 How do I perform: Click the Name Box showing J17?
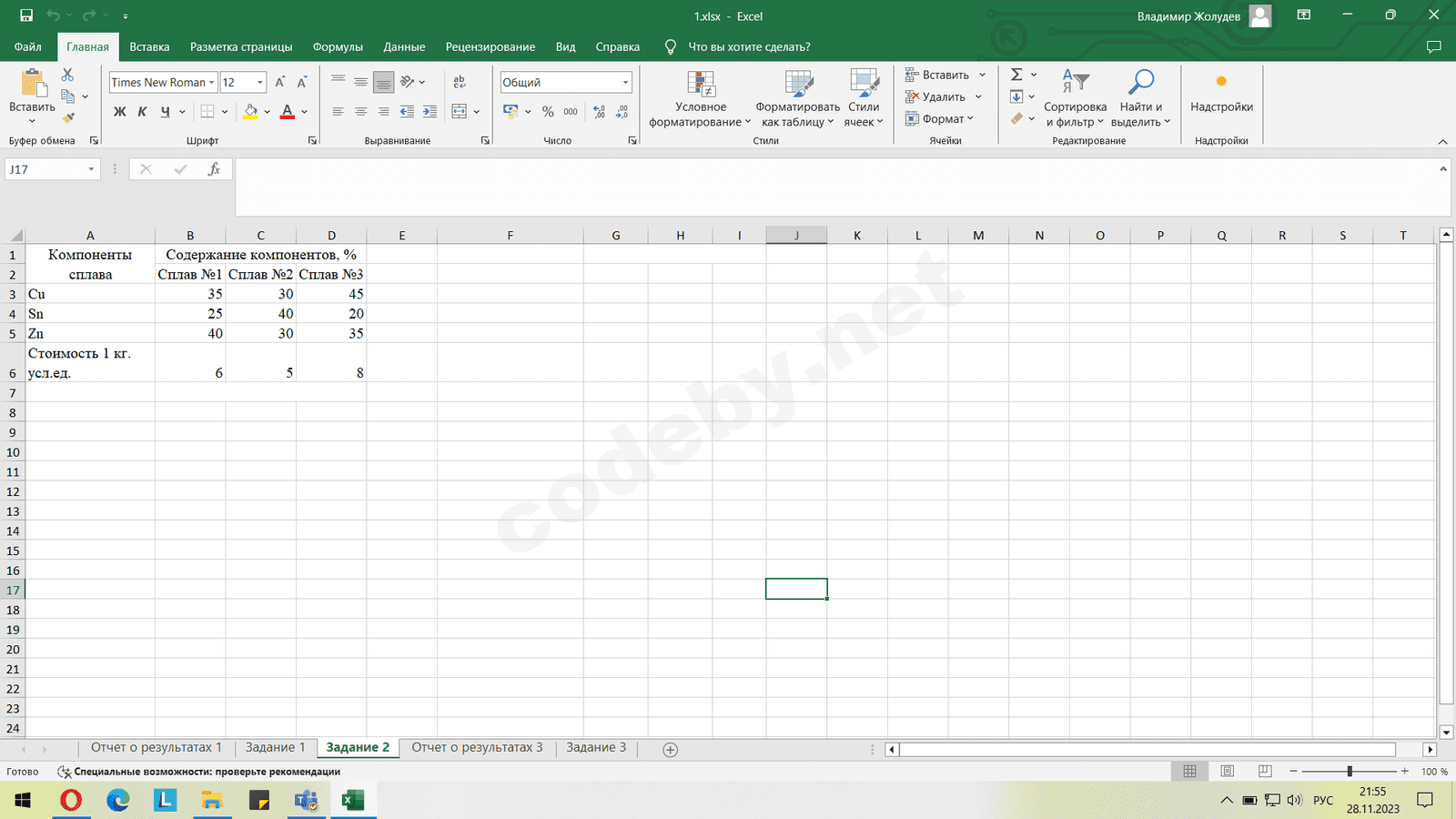tap(45, 169)
